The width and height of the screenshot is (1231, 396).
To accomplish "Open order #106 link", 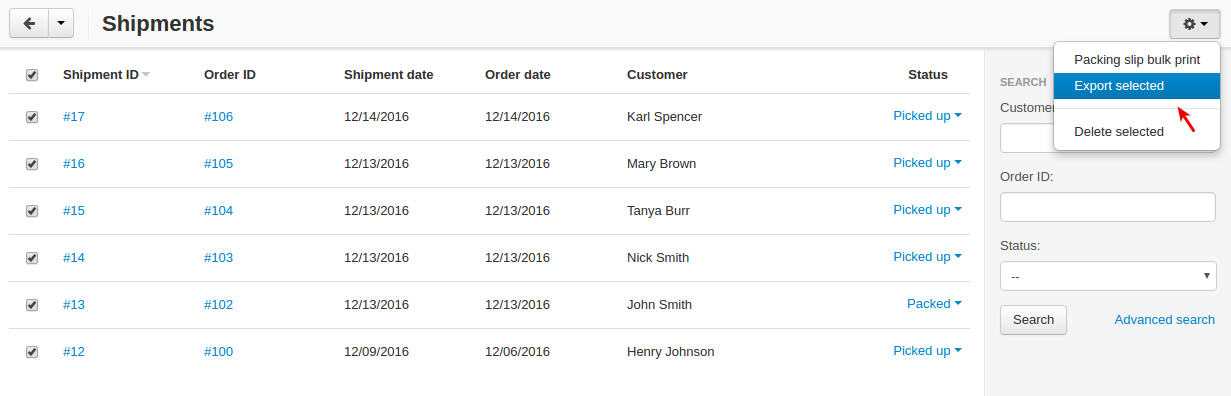I will [218, 117].
